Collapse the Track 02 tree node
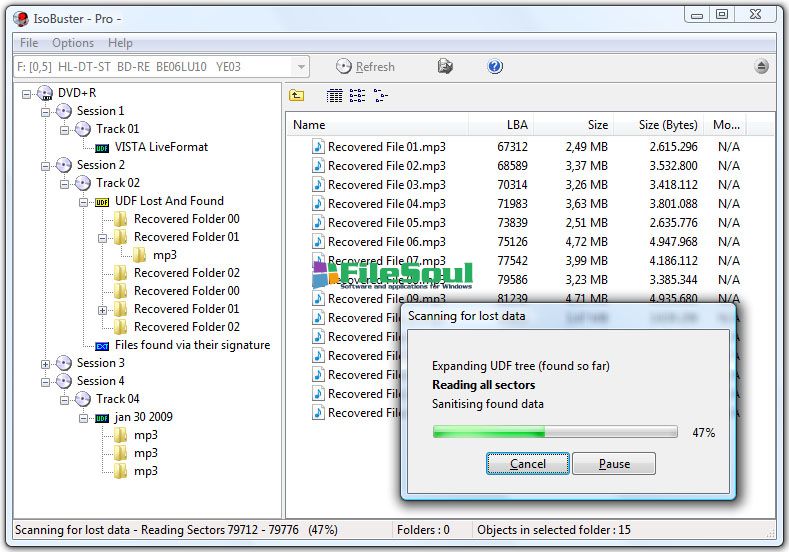Screen dimensions: 789x552 click(x=65, y=183)
